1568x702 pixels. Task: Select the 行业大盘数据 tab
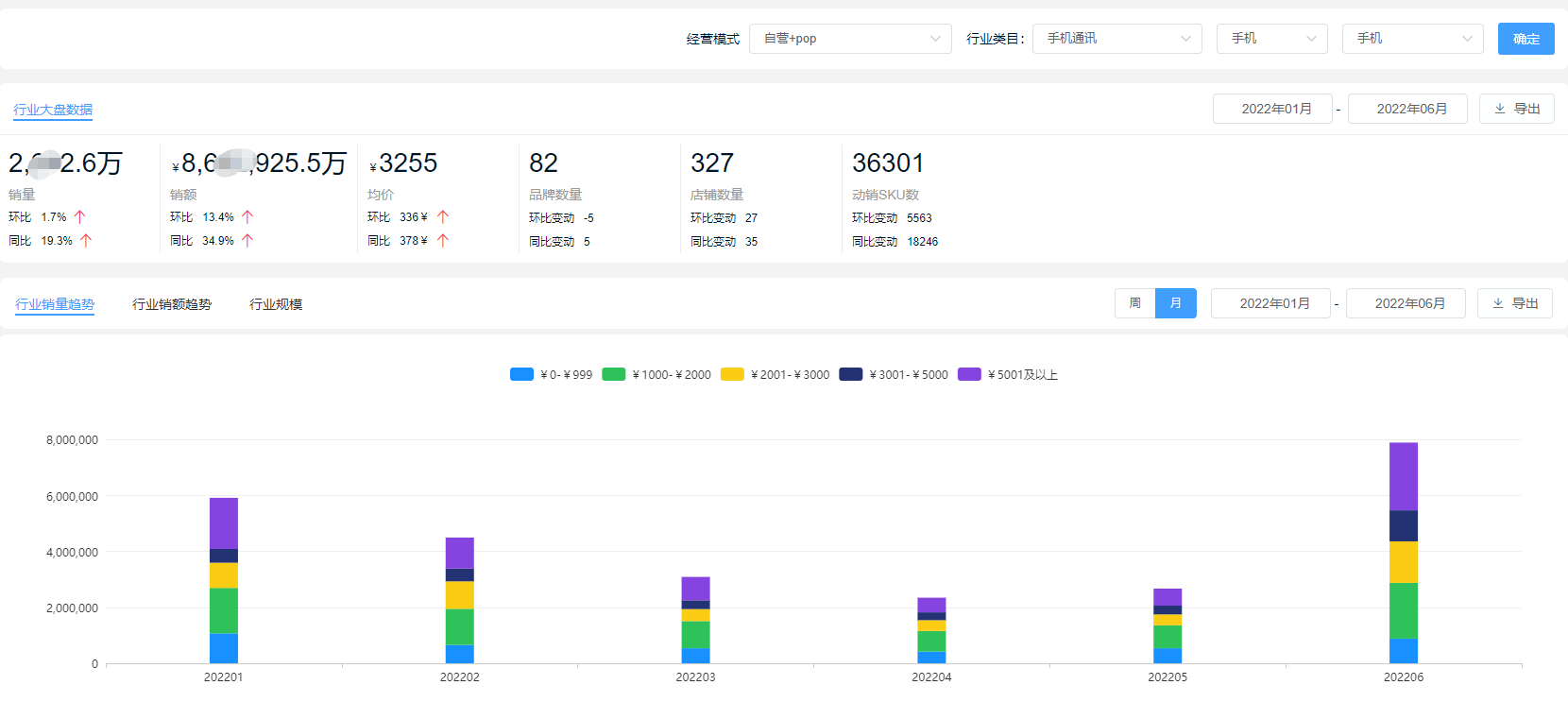(x=53, y=110)
